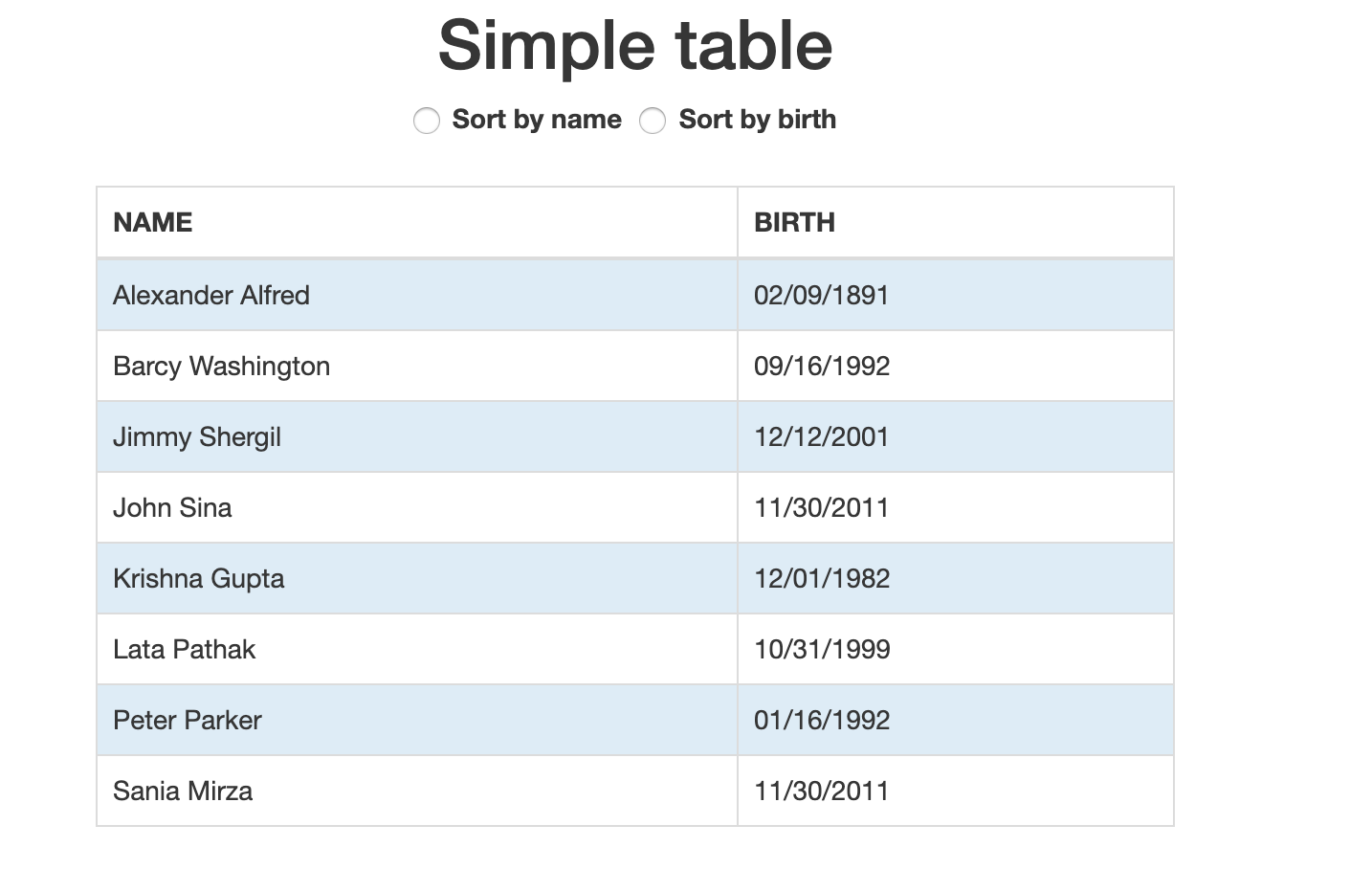Screen dimensions: 1372x892
Task: Click the birth date 12/12/2001
Action: coord(821,436)
